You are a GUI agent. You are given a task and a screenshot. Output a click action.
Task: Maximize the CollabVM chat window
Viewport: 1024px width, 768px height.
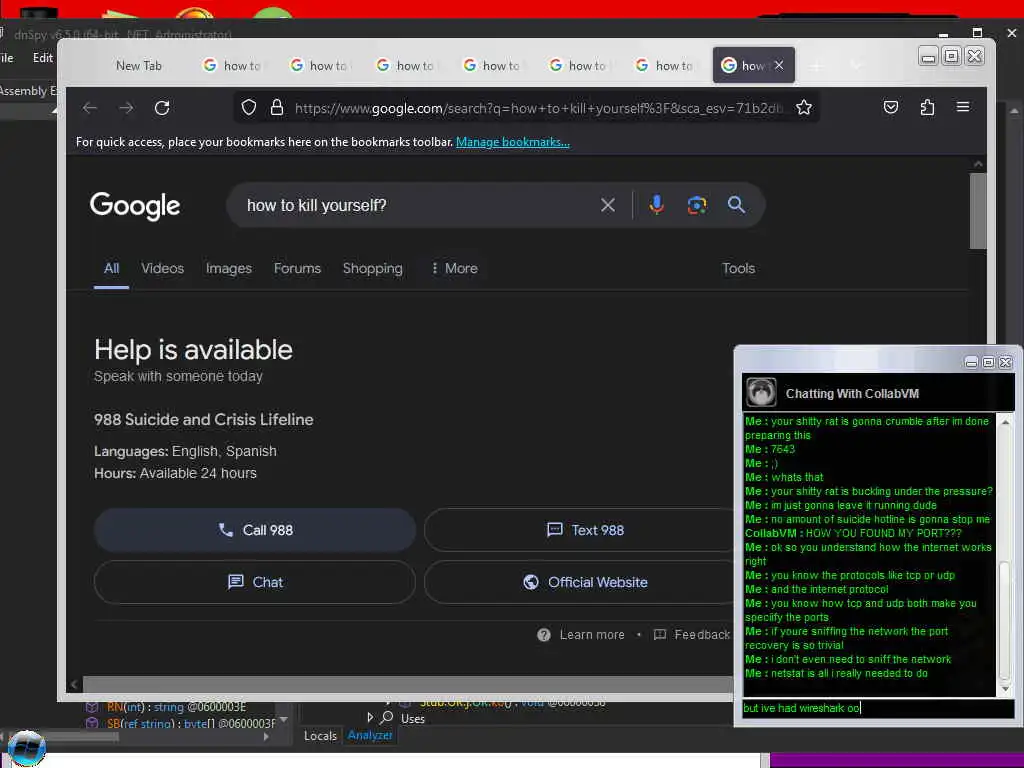(988, 362)
